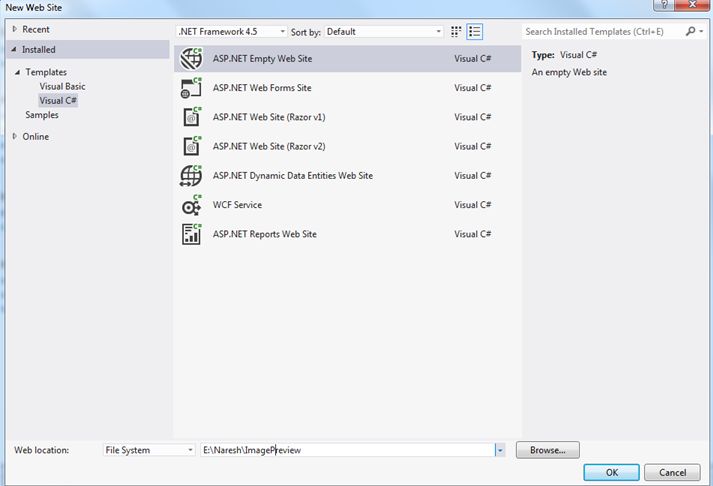Click the ASP.NET Empty Web Site globe icon
Viewport: 713px width, 486px height.
coord(191,59)
